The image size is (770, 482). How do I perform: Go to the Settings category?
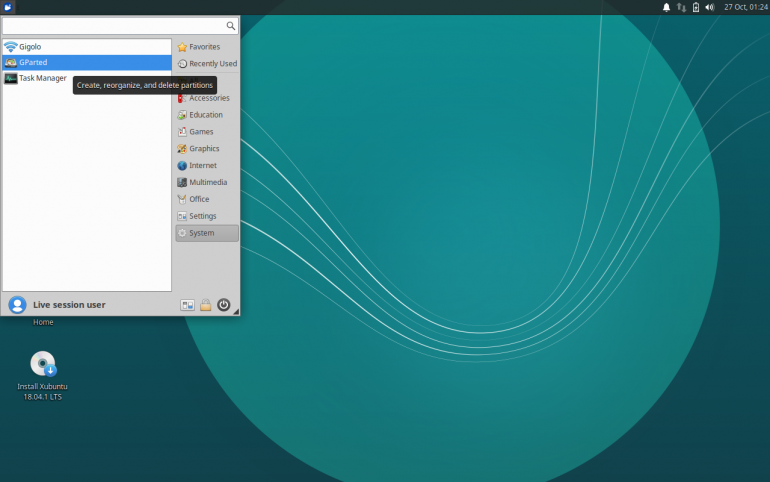pyautogui.click(x=202, y=216)
